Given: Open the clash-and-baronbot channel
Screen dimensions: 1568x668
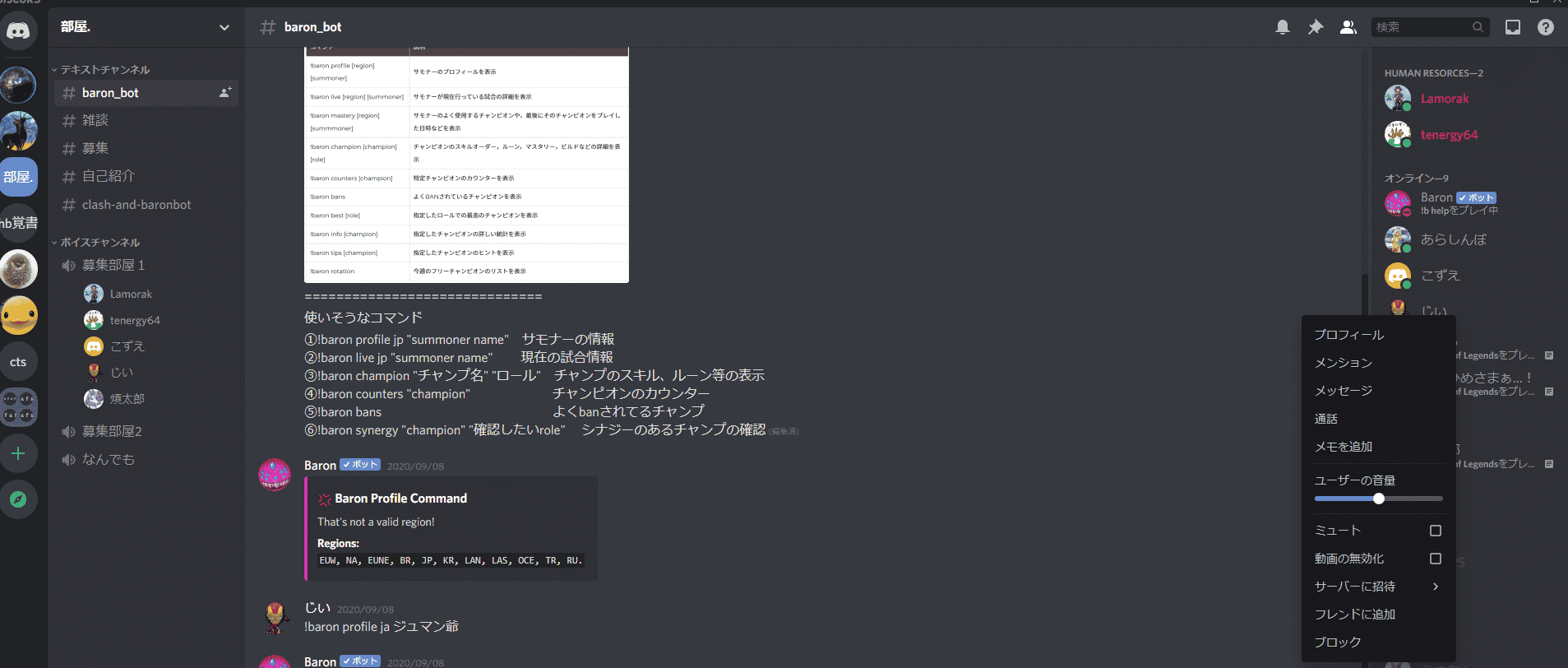Looking at the screenshot, I should click(x=146, y=205).
